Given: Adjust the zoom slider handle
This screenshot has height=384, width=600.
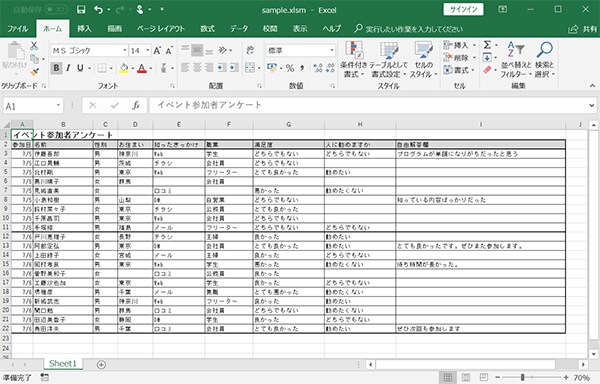Looking at the screenshot, I should 523,377.
